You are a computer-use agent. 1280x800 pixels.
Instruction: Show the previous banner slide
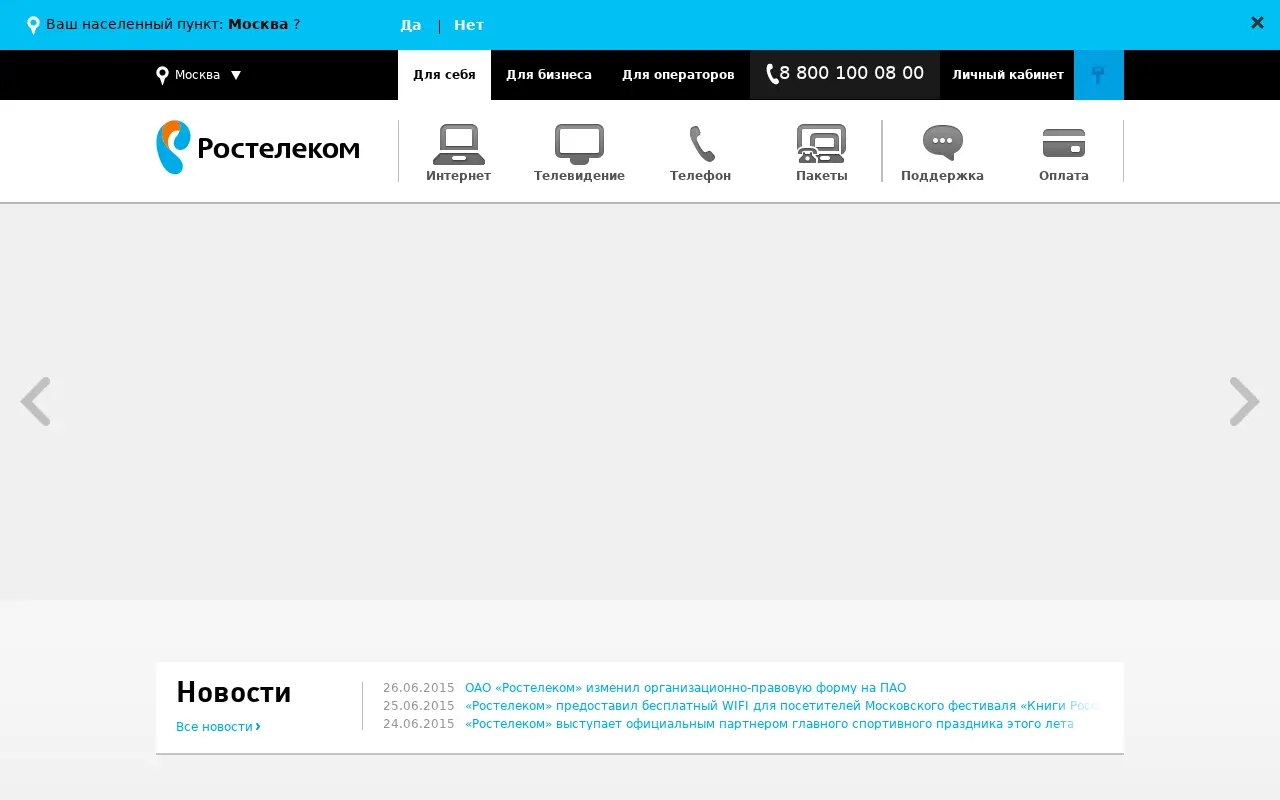[x=36, y=402]
